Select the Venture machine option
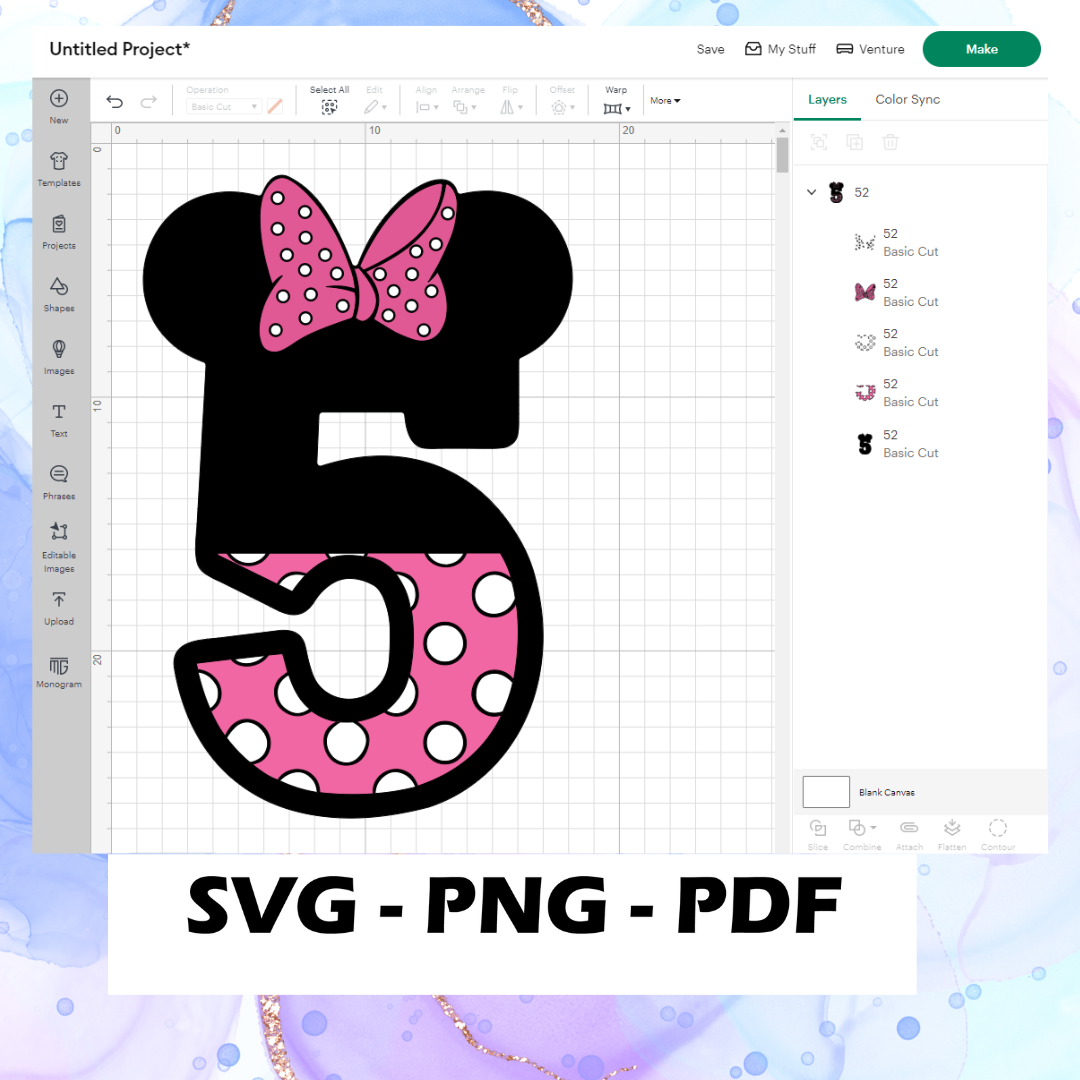Viewport: 1080px width, 1080px height. point(870,49)
